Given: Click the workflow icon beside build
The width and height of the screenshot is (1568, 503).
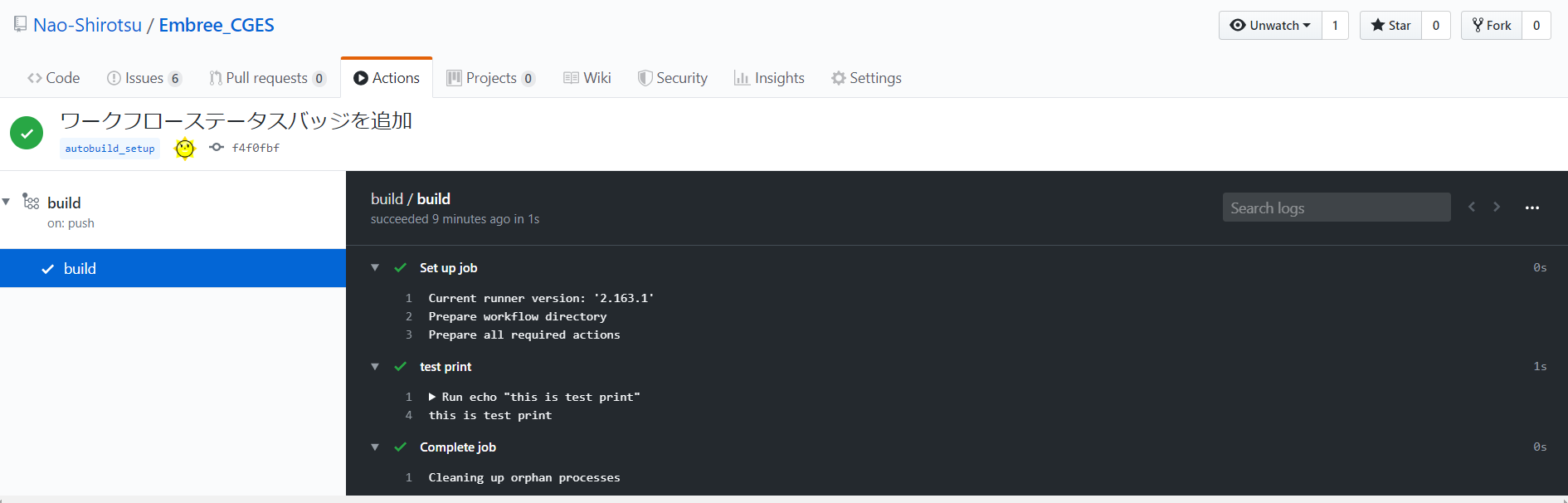Looking at the screenshot, I should click(31, 202).
